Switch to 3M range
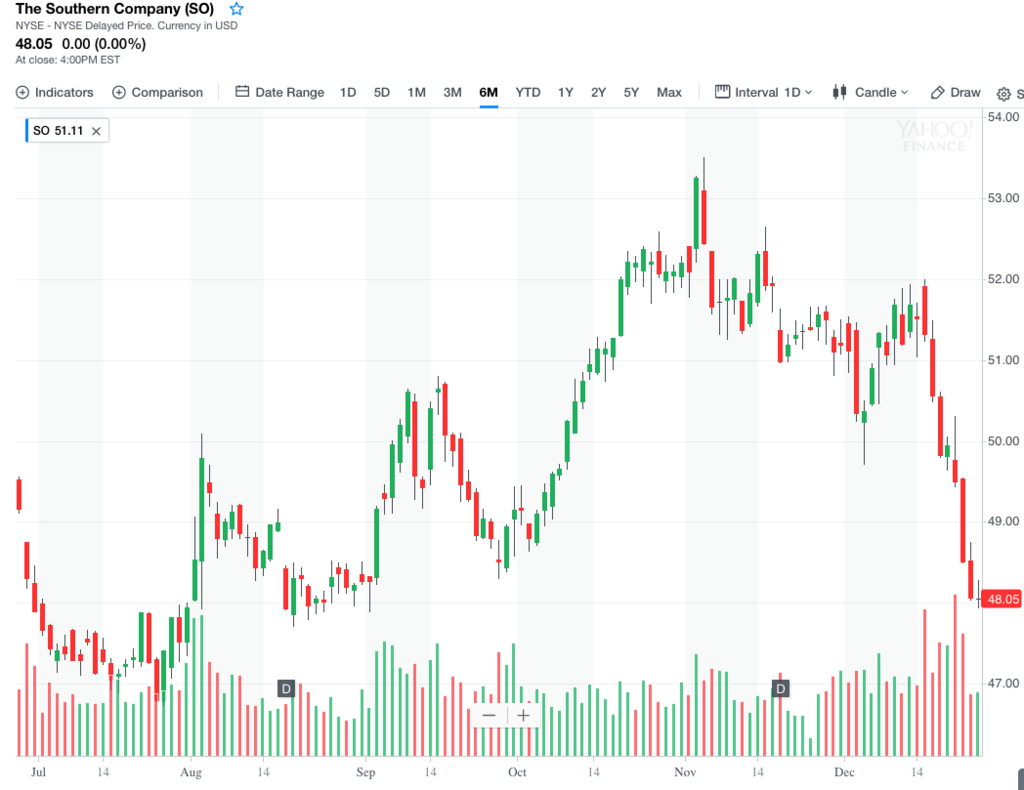 (x=453, y=92)
